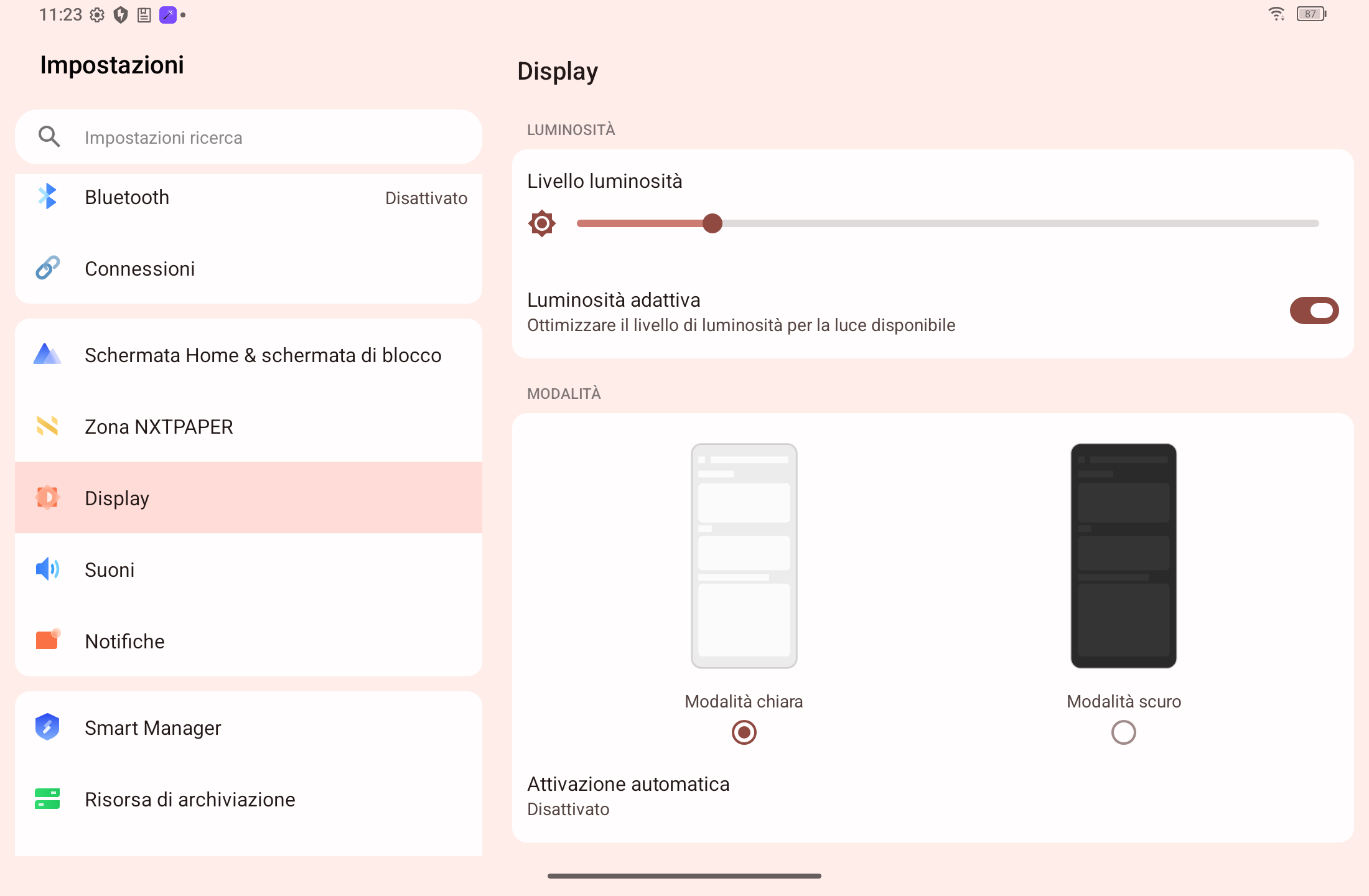Tap the Modalità scuro label
This screenshot has width=1369, height=896.
(1124, 701)
